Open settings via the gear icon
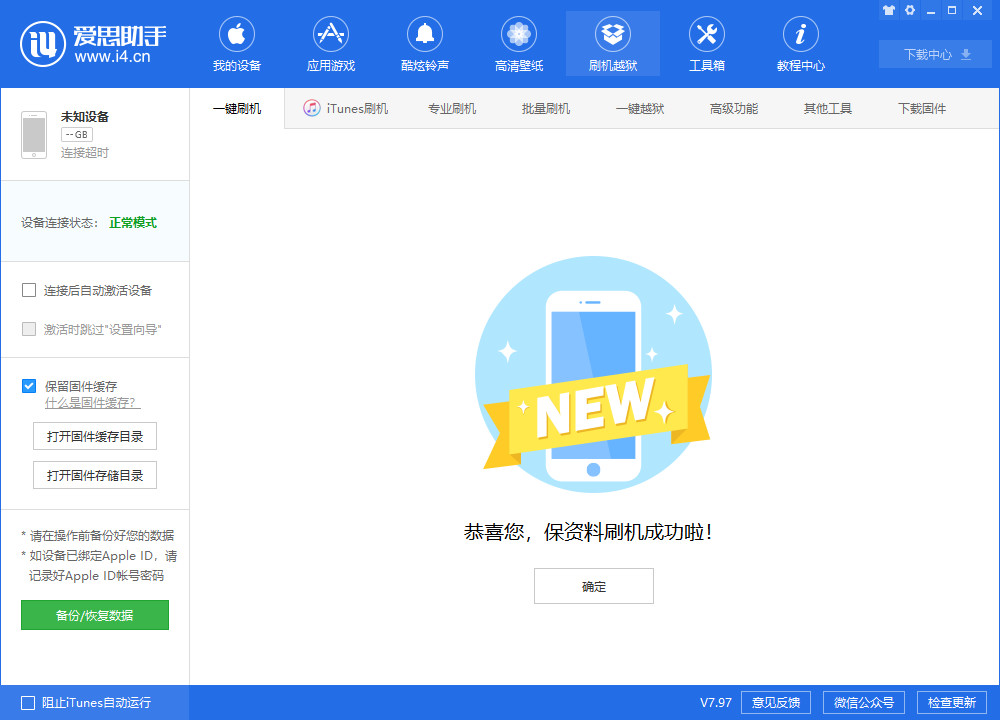Screen dimensions: 1000x720 click(x=908, y=10)
